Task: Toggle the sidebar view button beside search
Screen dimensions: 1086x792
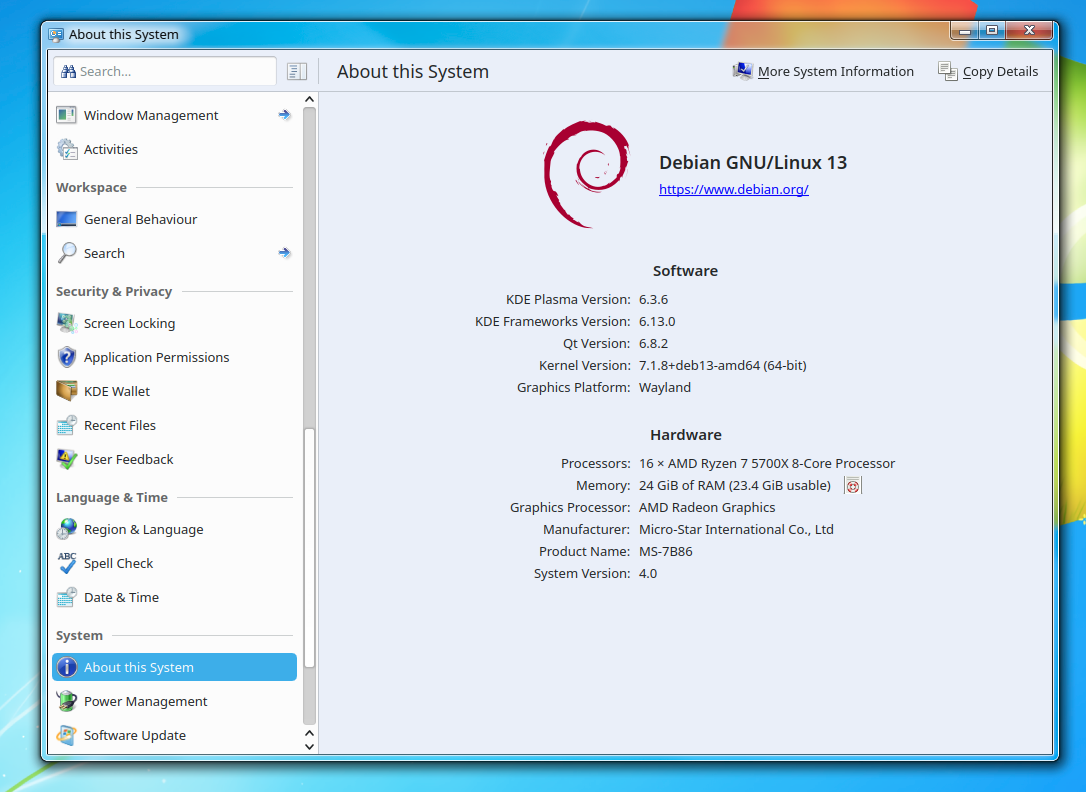Action: [296, 71]
